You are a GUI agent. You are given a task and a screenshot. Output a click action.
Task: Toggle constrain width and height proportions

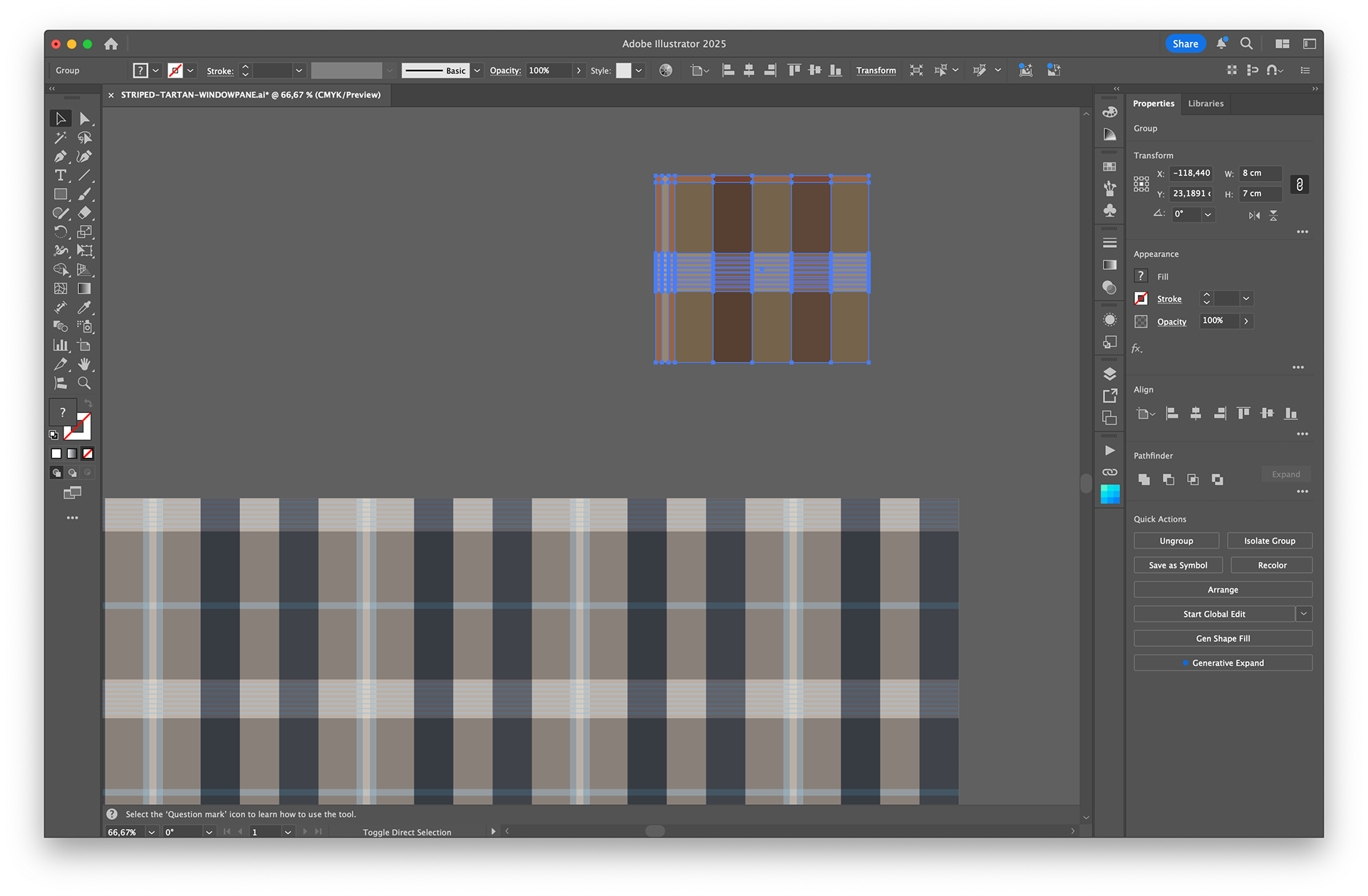click(1300, 184)
